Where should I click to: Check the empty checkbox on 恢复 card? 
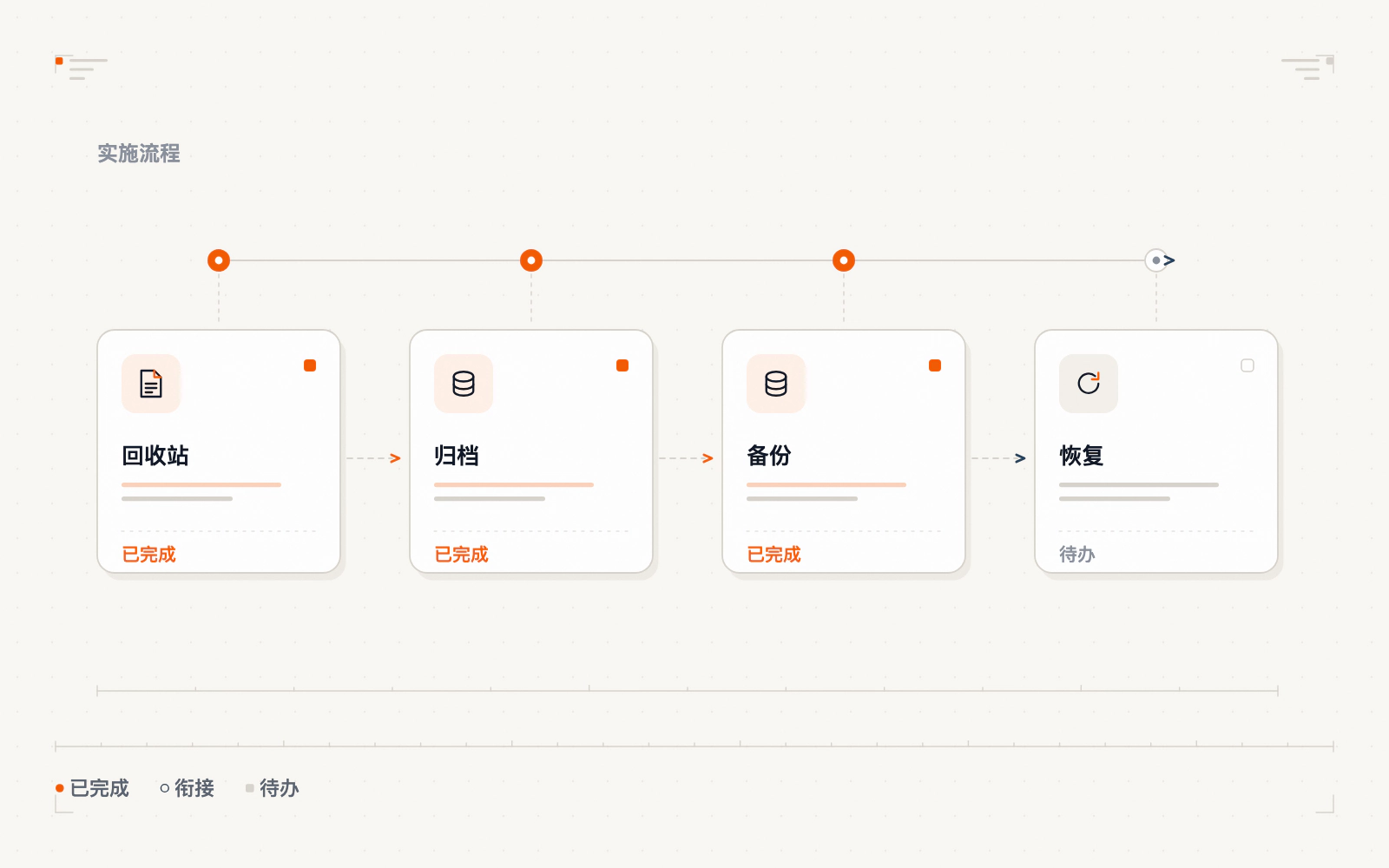[1247, 365]
